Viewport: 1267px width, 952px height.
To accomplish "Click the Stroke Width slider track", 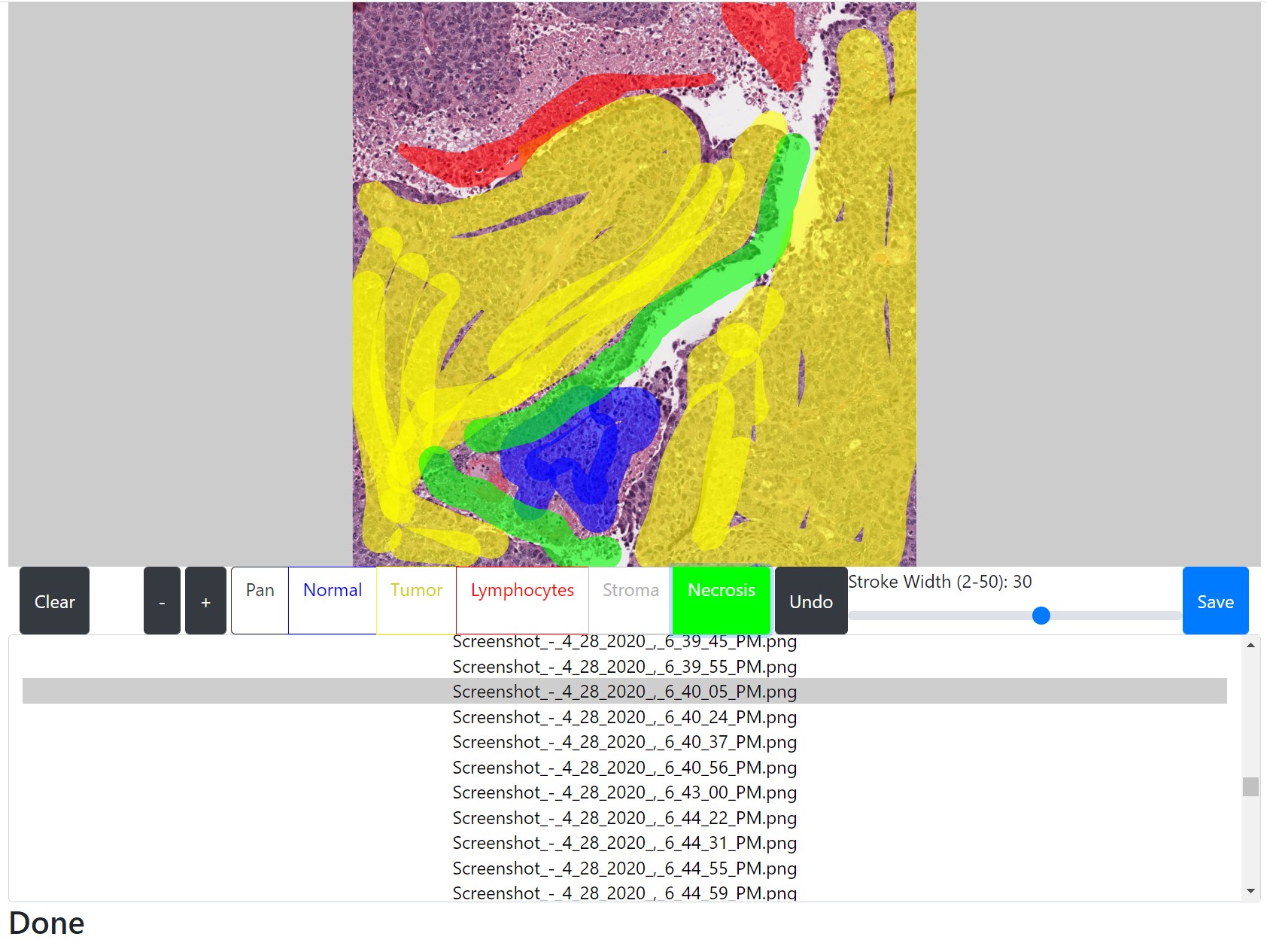I will pos(1015,616).
